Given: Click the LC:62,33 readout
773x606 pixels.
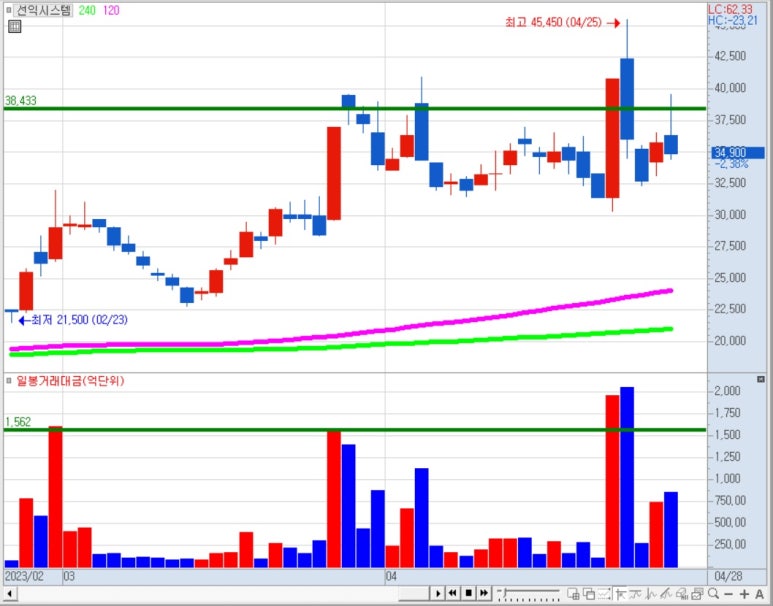Looking at the screenshot, I should tap(730, 9).
